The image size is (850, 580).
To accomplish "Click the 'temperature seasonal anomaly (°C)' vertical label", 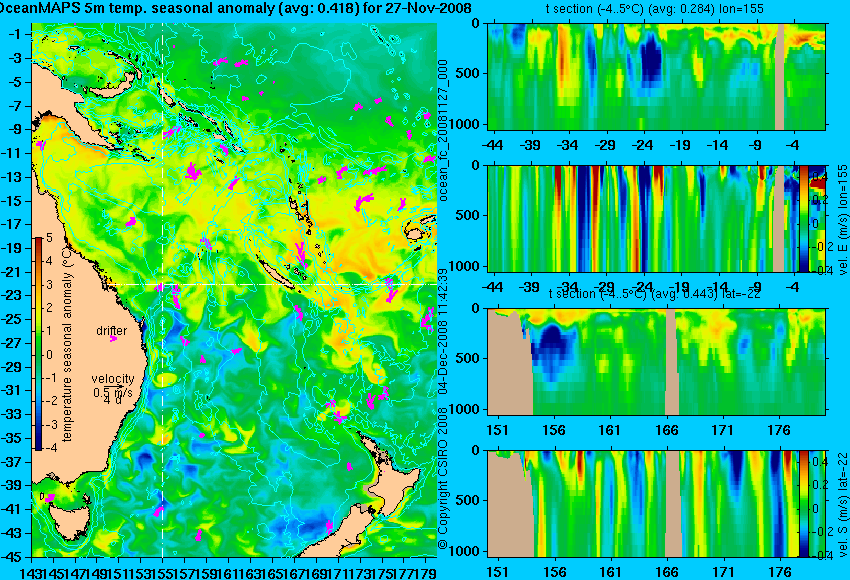I will point(67,344).
